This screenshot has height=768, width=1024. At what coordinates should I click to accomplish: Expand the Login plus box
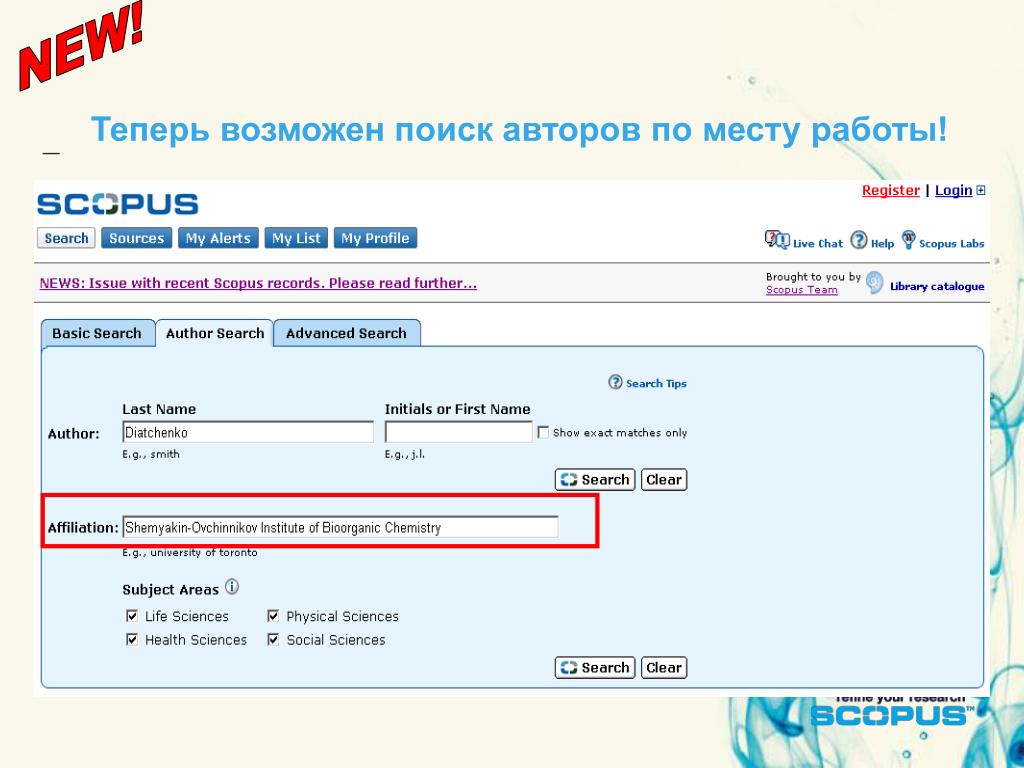click(x=980, y=191)
